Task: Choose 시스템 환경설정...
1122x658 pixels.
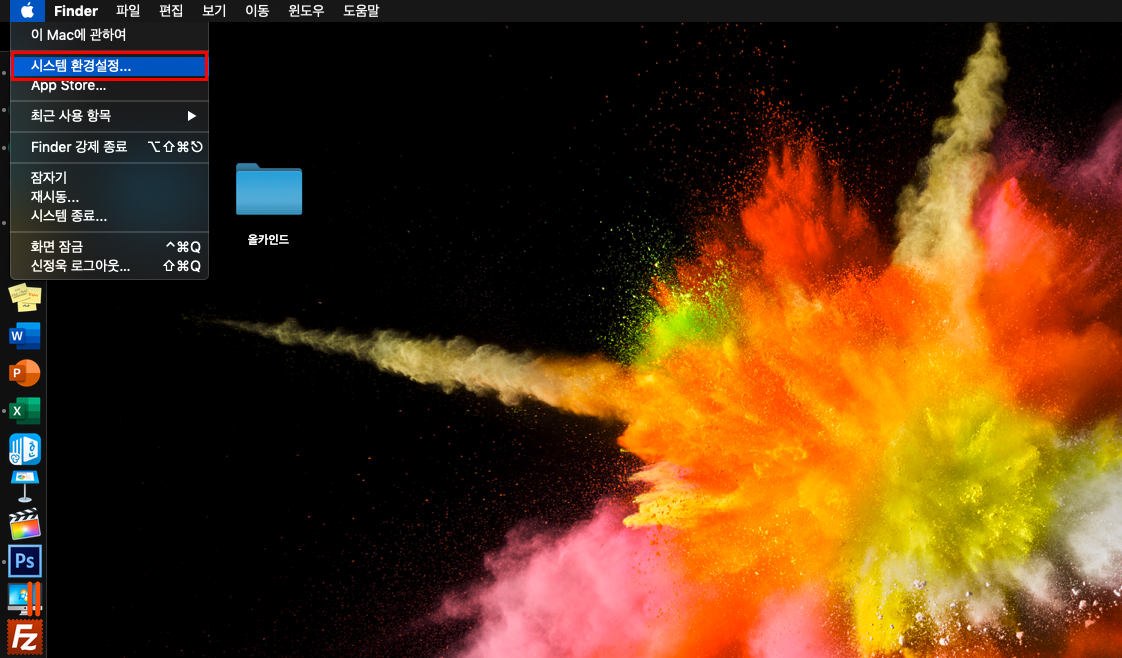Action: click(x=109, y=66)
